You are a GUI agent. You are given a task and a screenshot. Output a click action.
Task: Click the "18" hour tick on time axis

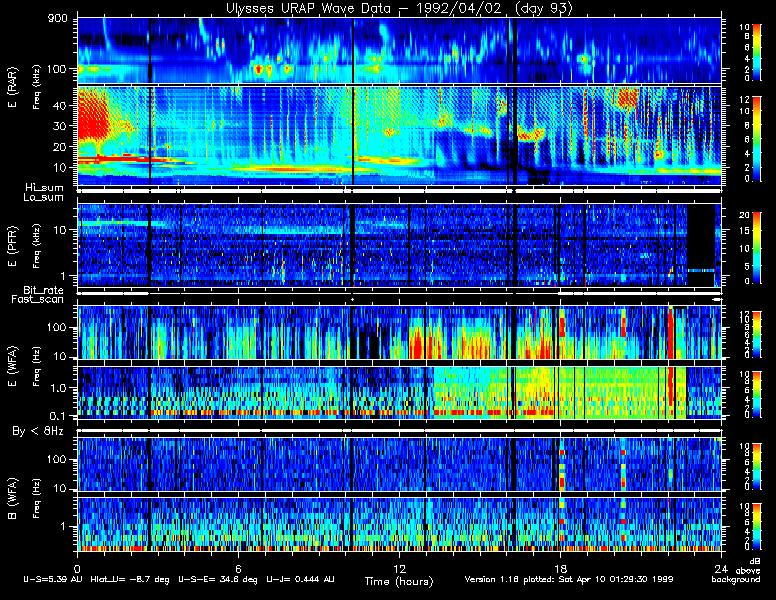[x=560, y=568]
